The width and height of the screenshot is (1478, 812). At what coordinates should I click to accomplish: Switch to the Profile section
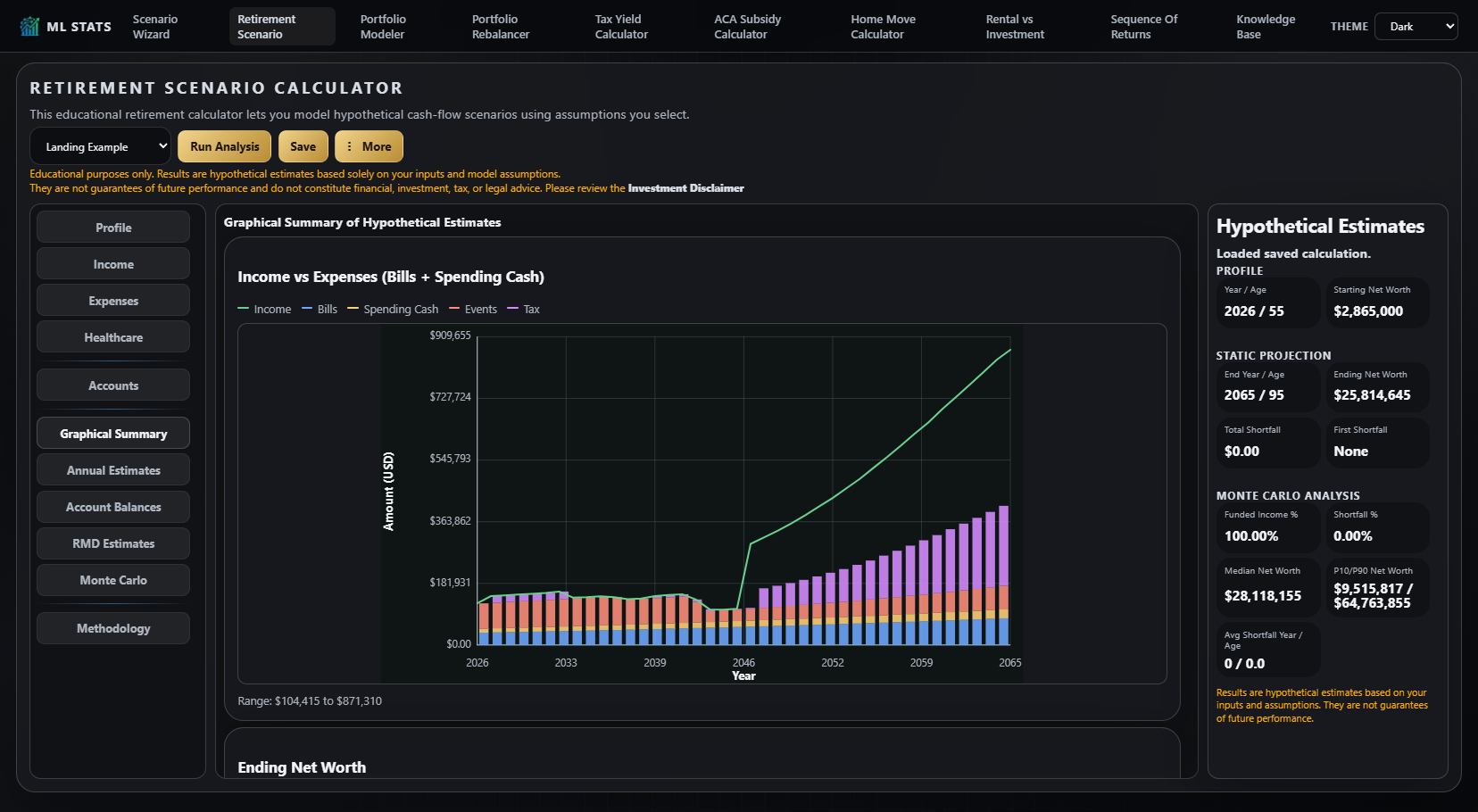coord(113,228)
